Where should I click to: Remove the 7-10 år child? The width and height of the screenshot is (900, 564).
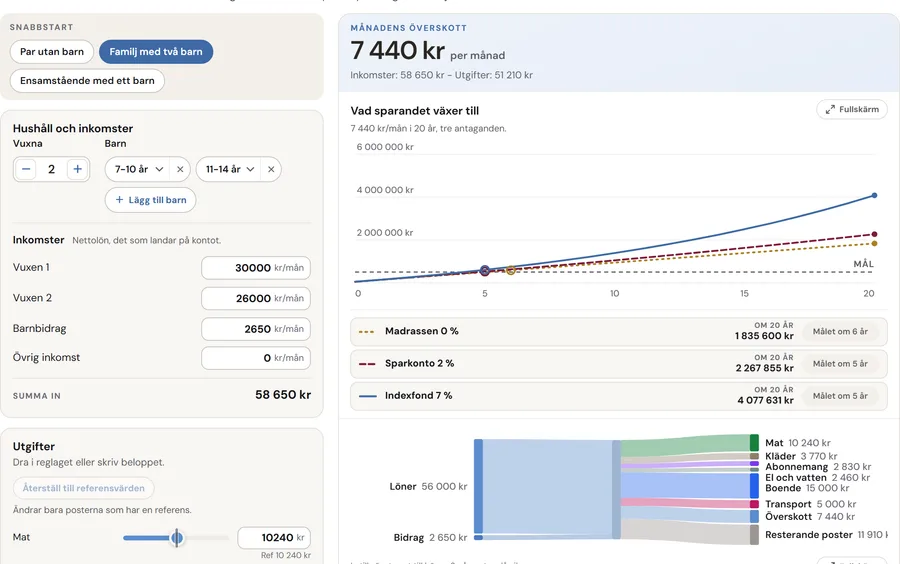180,169
